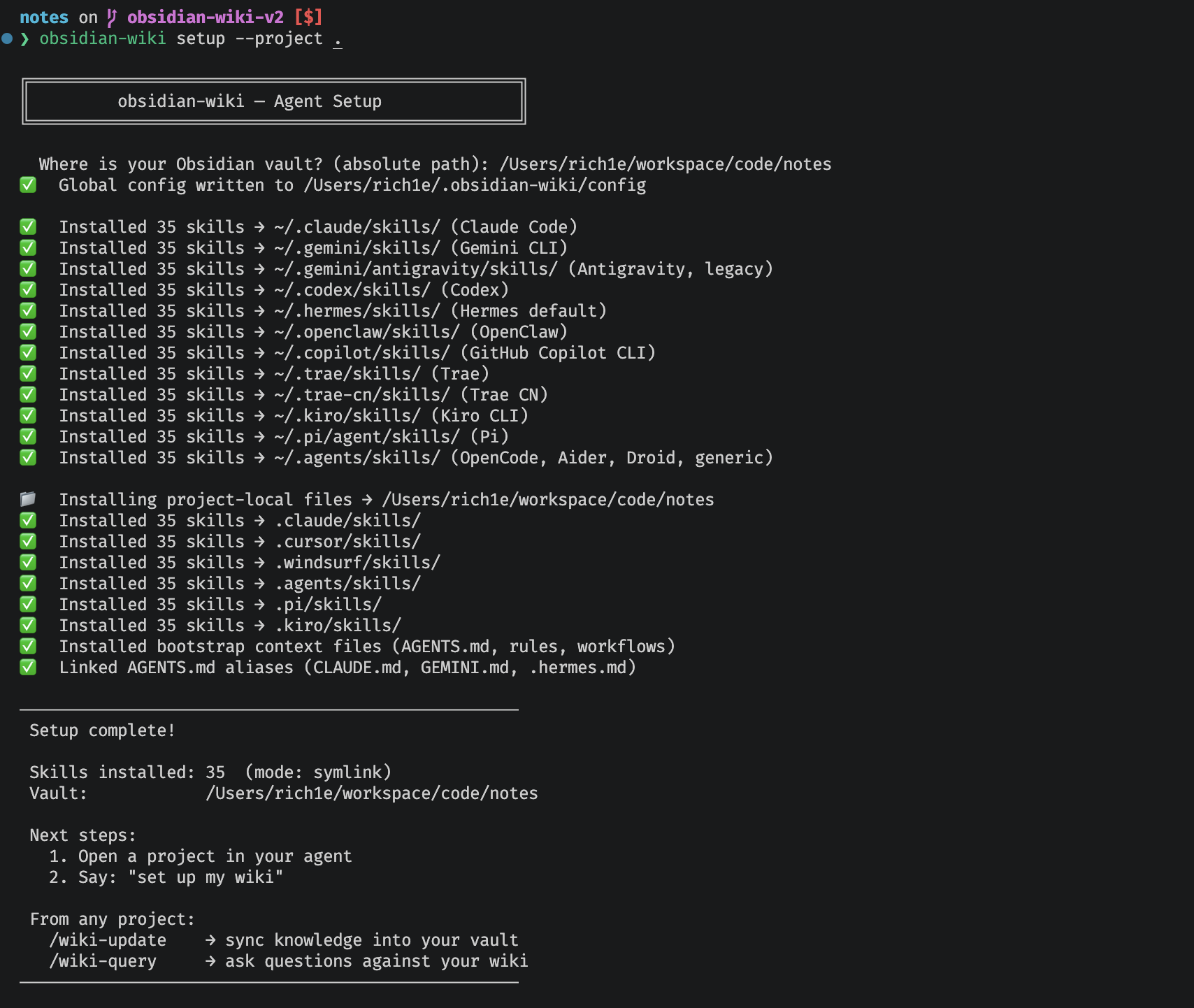The height and width of the screenshot is (1008, 1194).
Task: Click the [$] git status indicator
Action: (x=308, y=17)
